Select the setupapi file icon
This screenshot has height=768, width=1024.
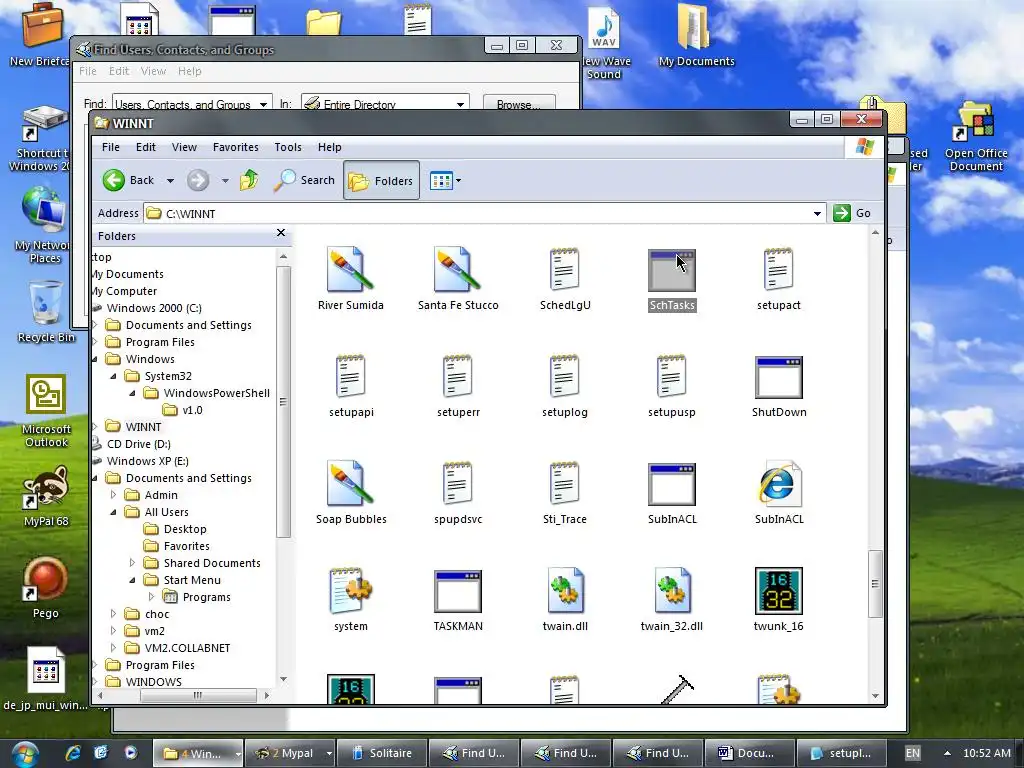pos(351,377)
